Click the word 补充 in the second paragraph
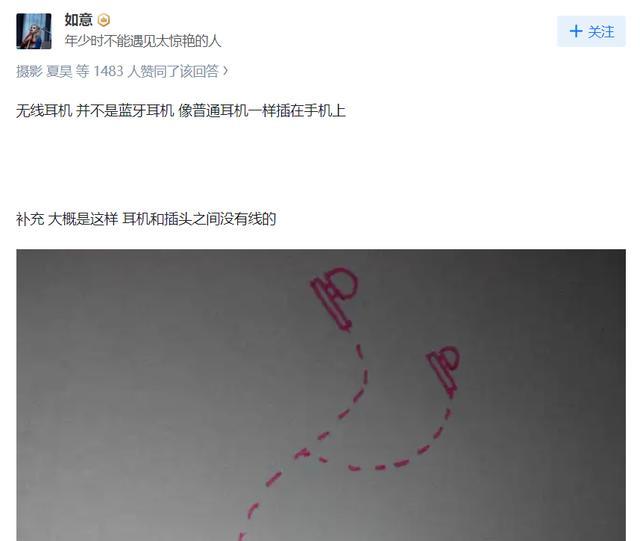 click(30, 219)
